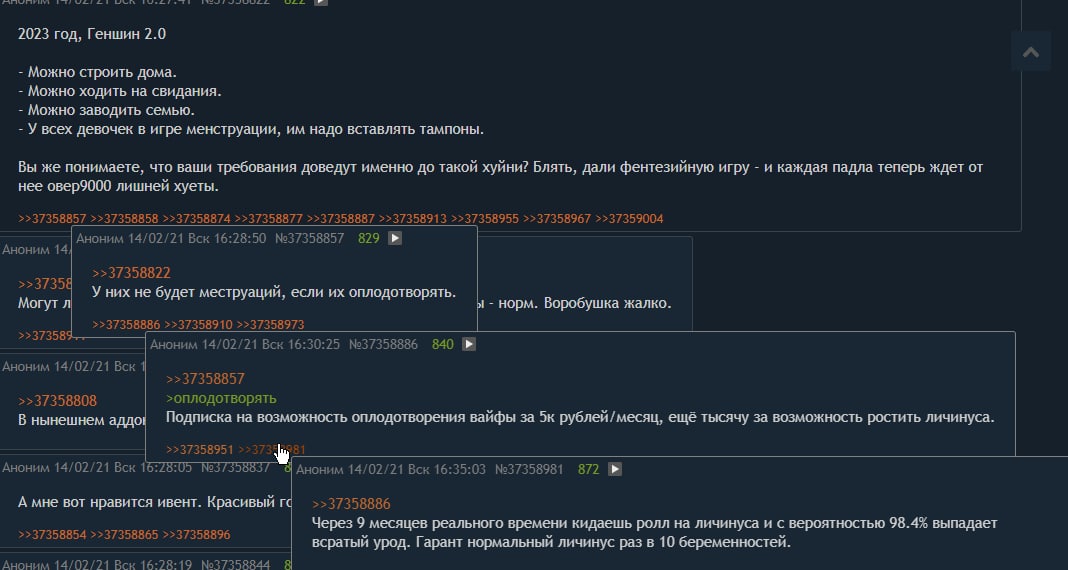Click timestamp 14/02/21 Вск 16:30:25
The width and height of the screenshot is (1068, 570).
(271, 345)
